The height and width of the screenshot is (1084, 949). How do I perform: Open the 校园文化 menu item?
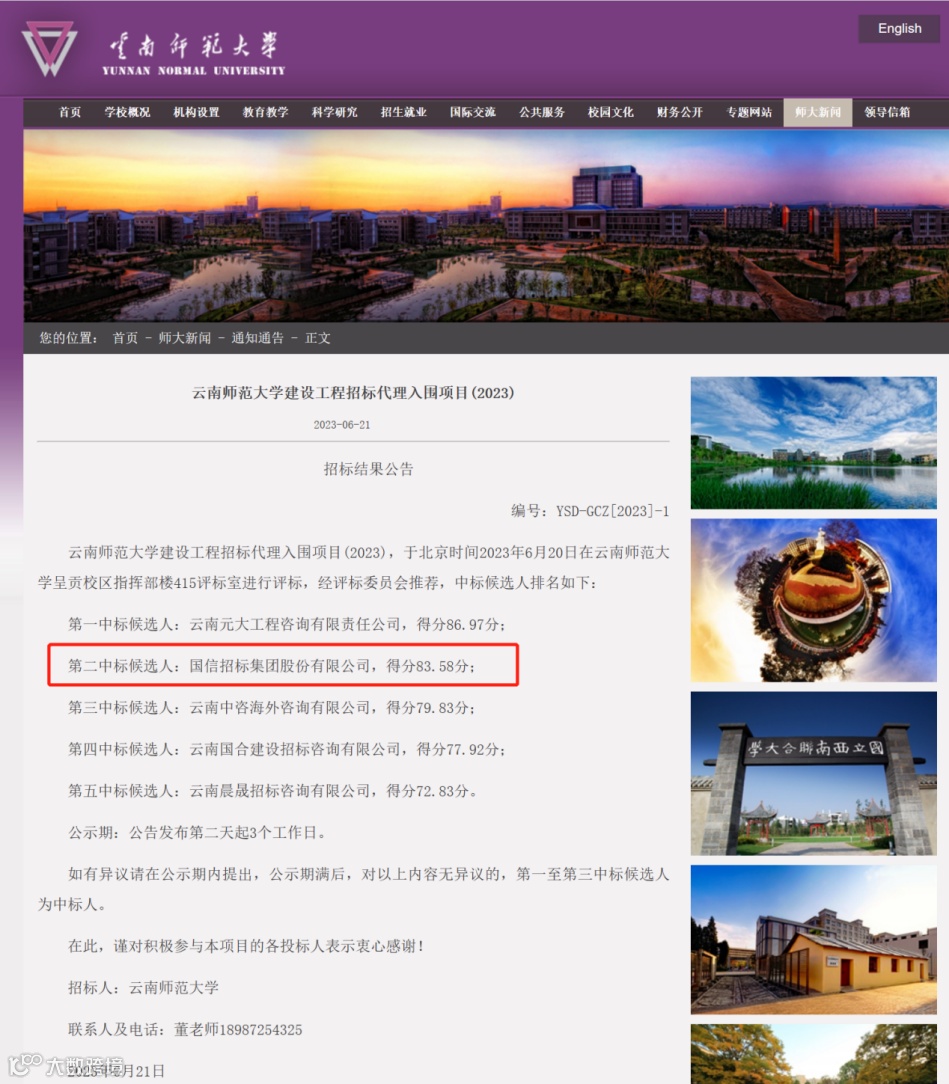(611, 112)
